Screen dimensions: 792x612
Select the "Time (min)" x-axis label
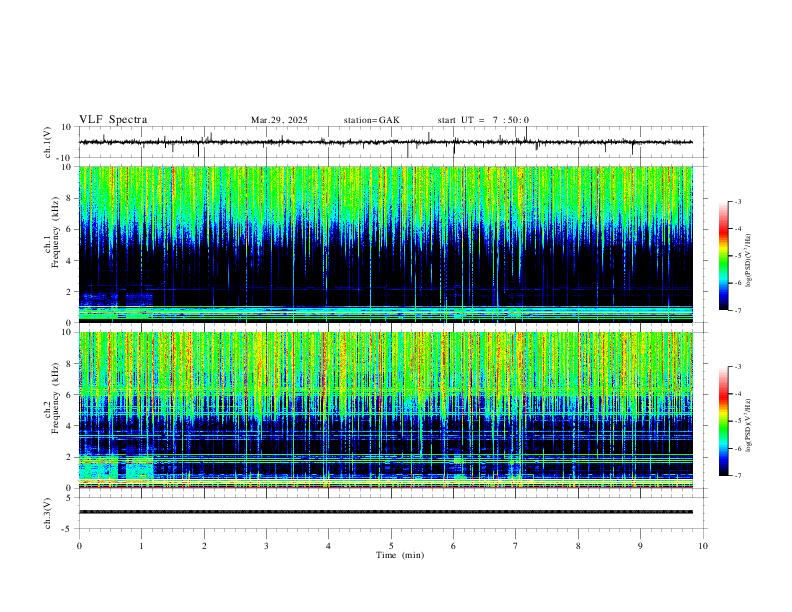pos(400,555)
